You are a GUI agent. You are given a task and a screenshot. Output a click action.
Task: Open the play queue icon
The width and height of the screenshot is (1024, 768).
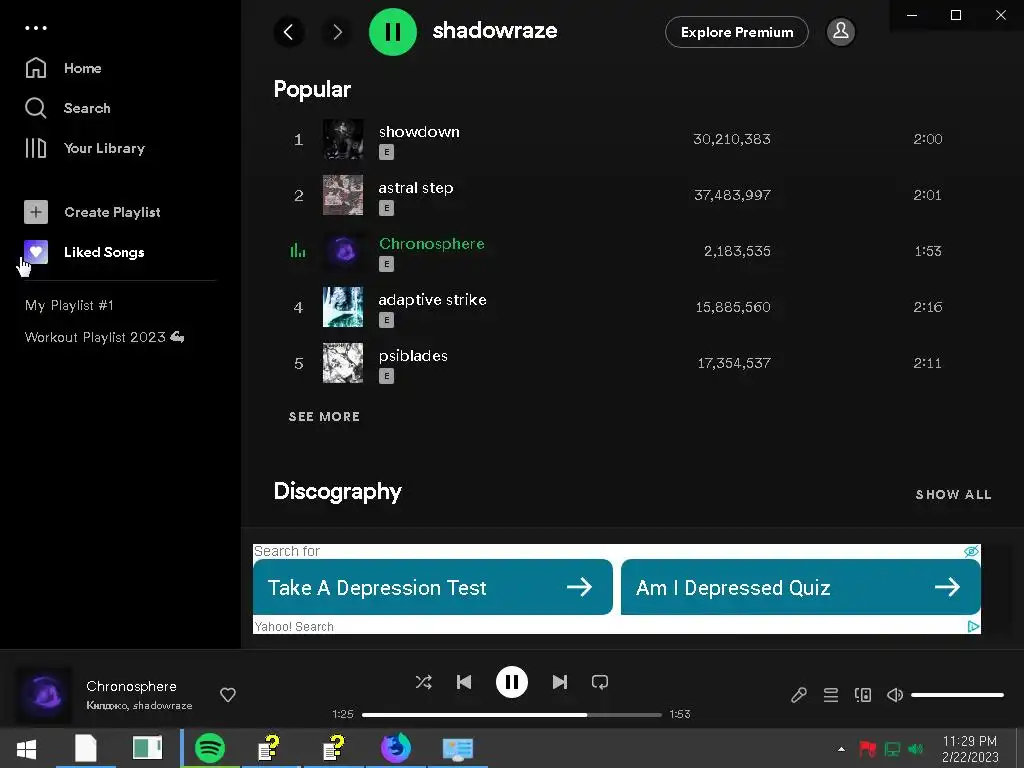[831, 695]
